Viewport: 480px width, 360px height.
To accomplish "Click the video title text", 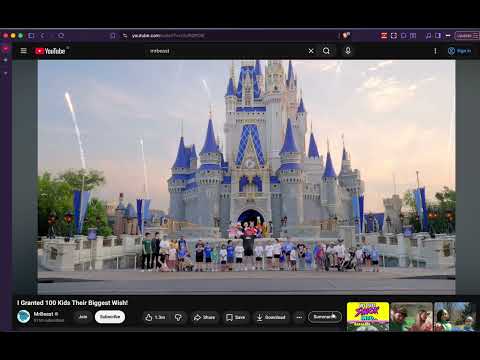I will 72,303.
